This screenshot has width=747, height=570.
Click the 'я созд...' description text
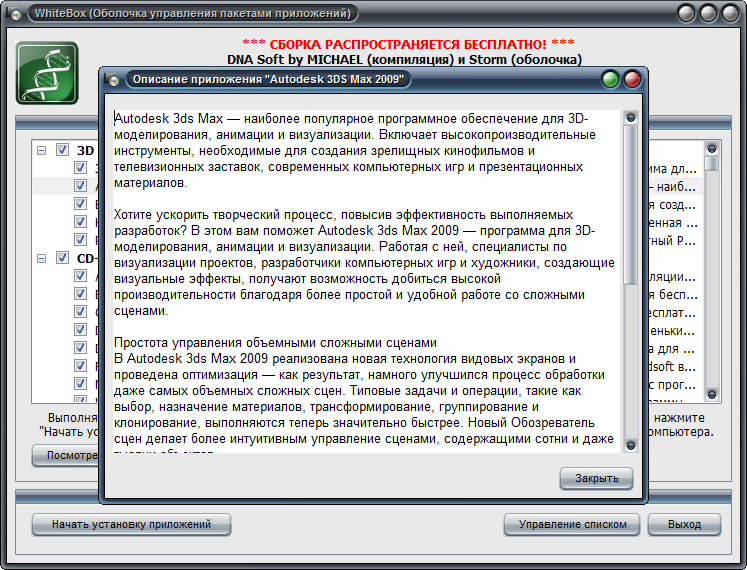pyautogui.click(x=672, y=205)
